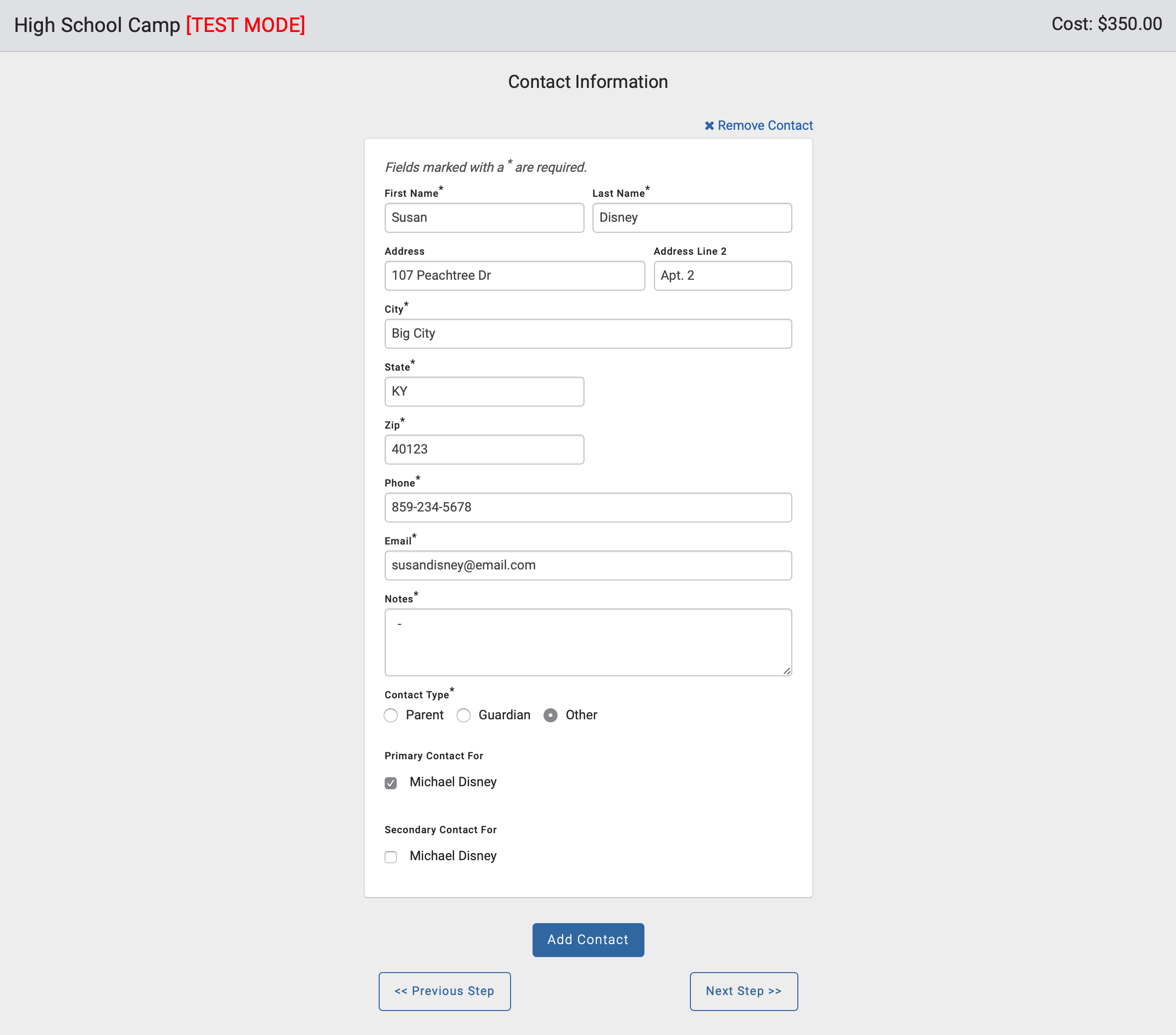Viewport: 1176px width, 1035px height.
Task: Go to Previous Step
Action: pyautogui.click(x=444, y=991)
